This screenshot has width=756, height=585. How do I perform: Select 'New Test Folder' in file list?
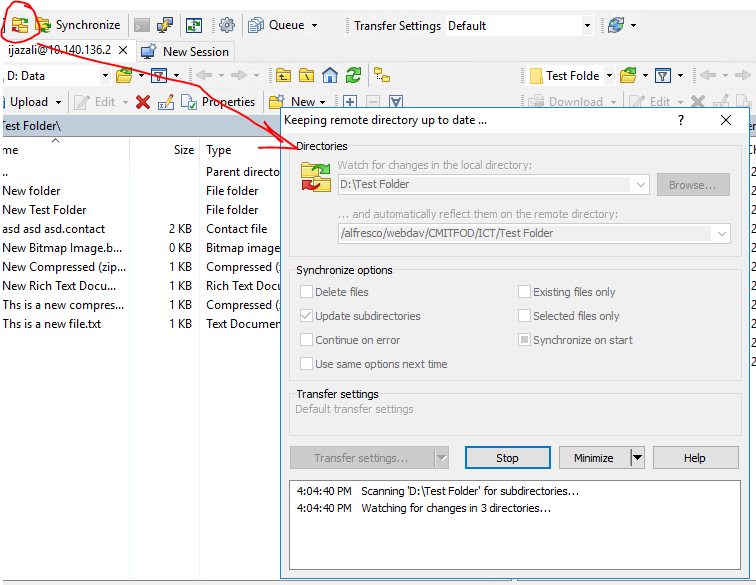[x=45, y=210]
